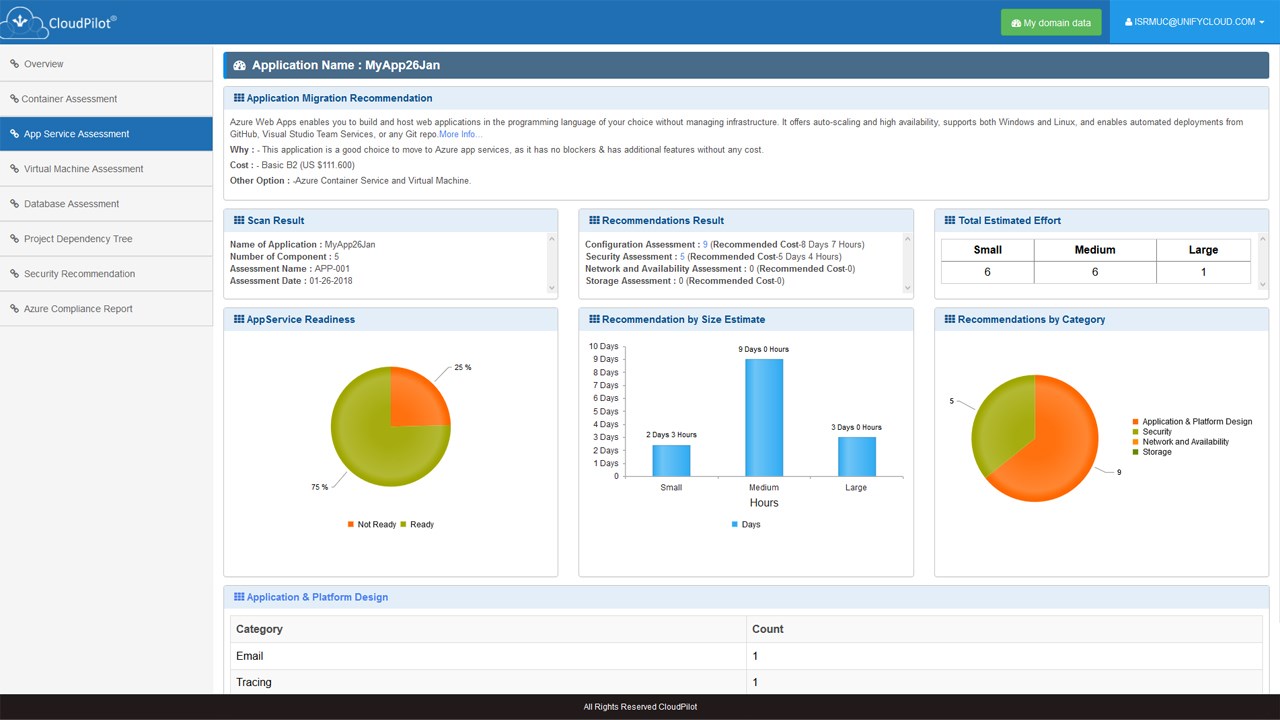
Task: Click Assessment Date 01-26-2018 text
Action: coord(291,281)
